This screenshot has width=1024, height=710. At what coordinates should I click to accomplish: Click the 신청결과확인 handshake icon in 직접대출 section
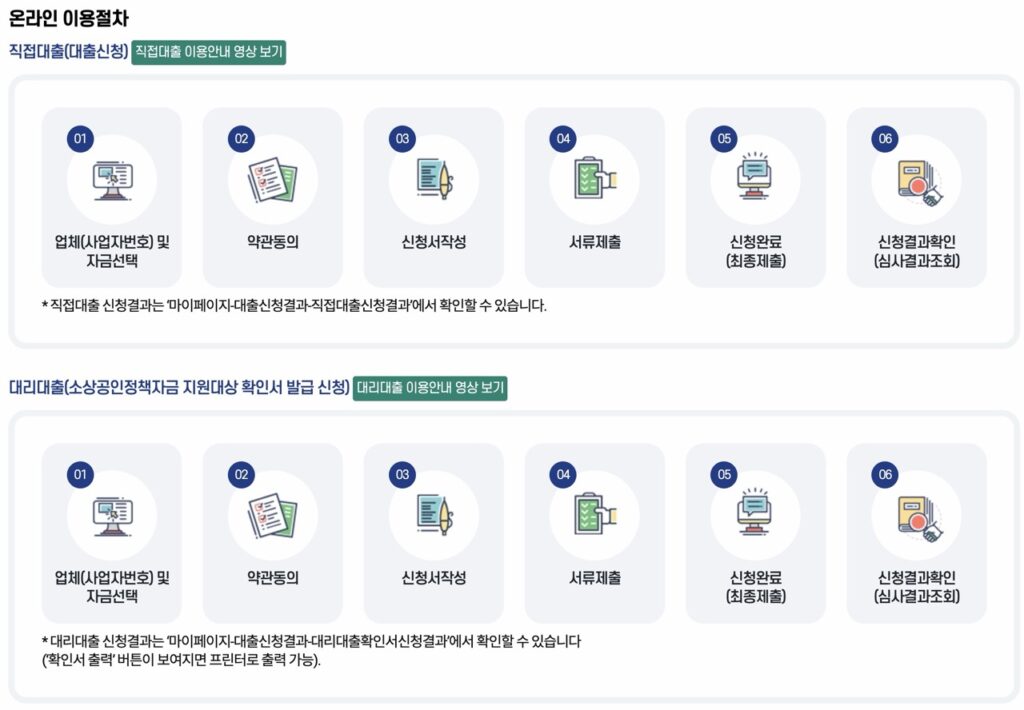click(916, 181)
